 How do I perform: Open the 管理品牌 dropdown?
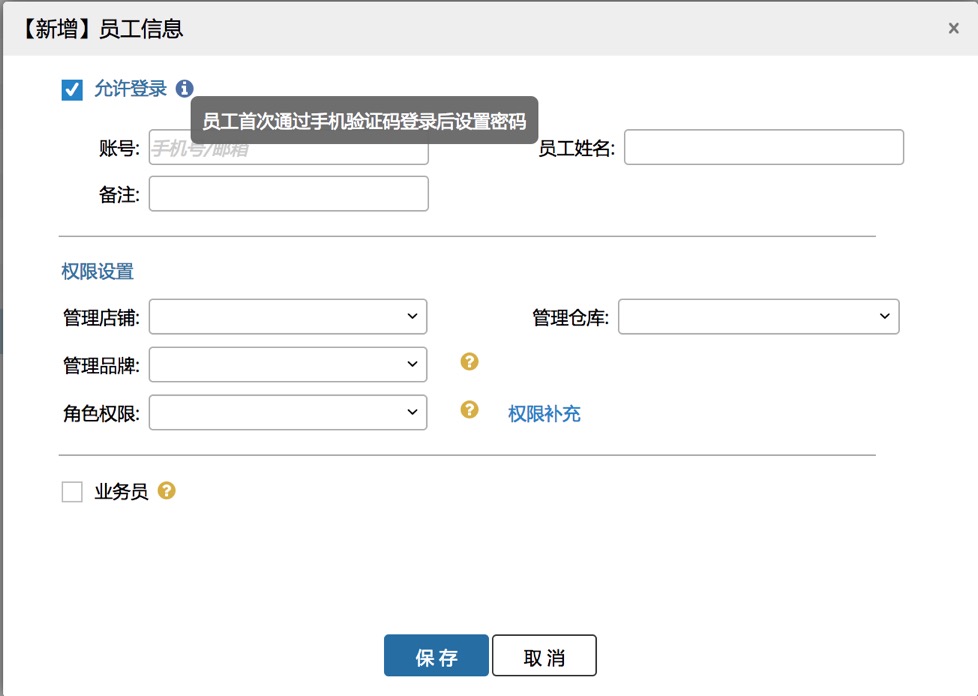tap(288, 364)
